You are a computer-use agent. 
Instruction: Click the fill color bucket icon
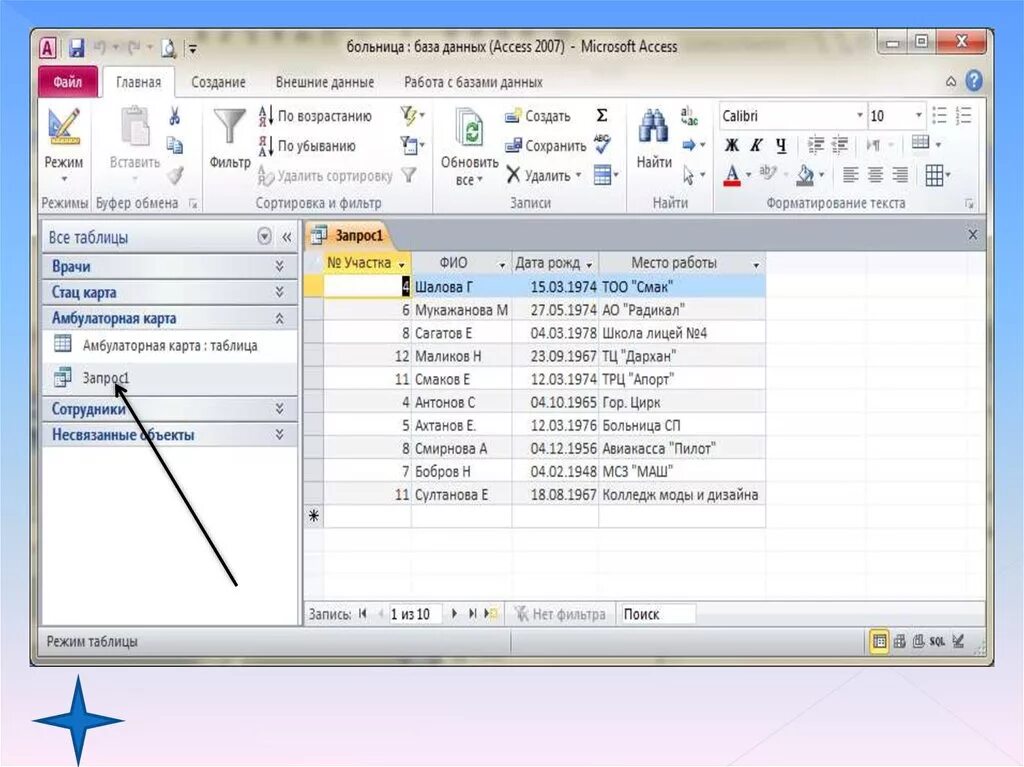click(x=806, y=175)
